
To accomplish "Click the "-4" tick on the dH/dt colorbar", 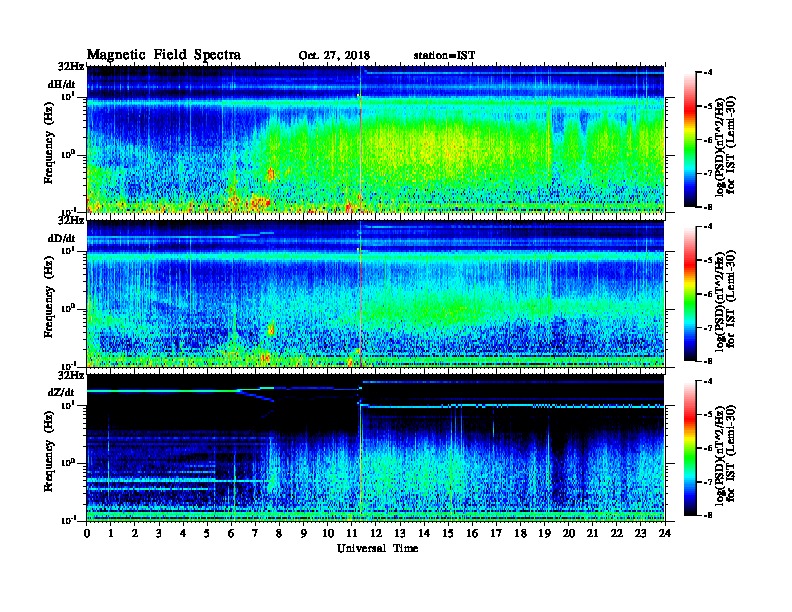I will click(709, 73).
